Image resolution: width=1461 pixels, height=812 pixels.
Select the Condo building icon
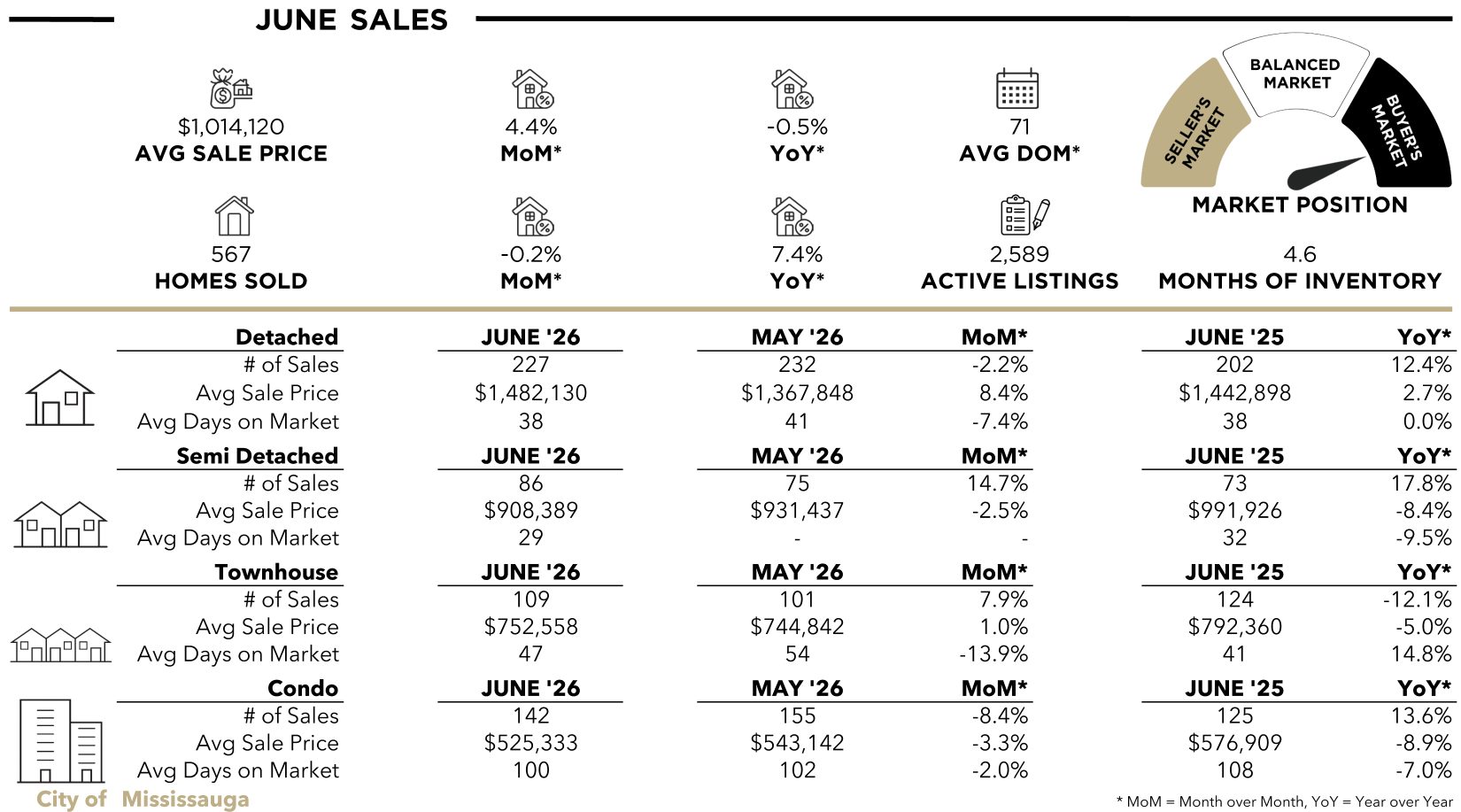(61, 740)
